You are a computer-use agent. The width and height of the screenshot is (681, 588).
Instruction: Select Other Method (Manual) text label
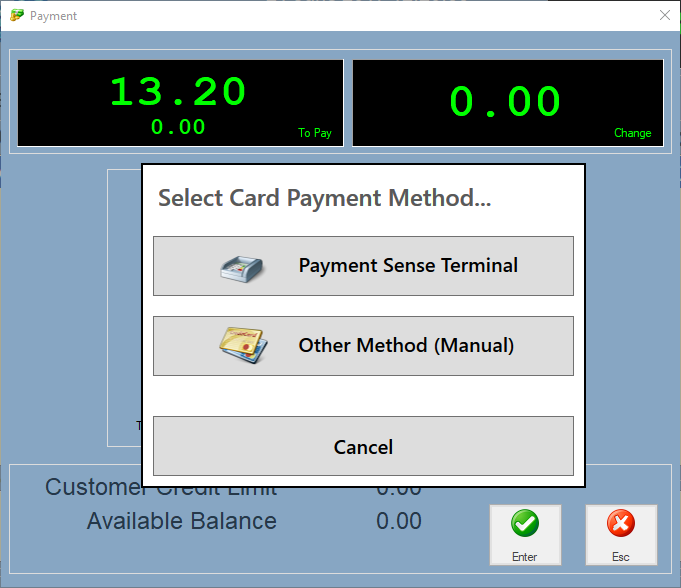pyautogui.click(x=406, y=346)
